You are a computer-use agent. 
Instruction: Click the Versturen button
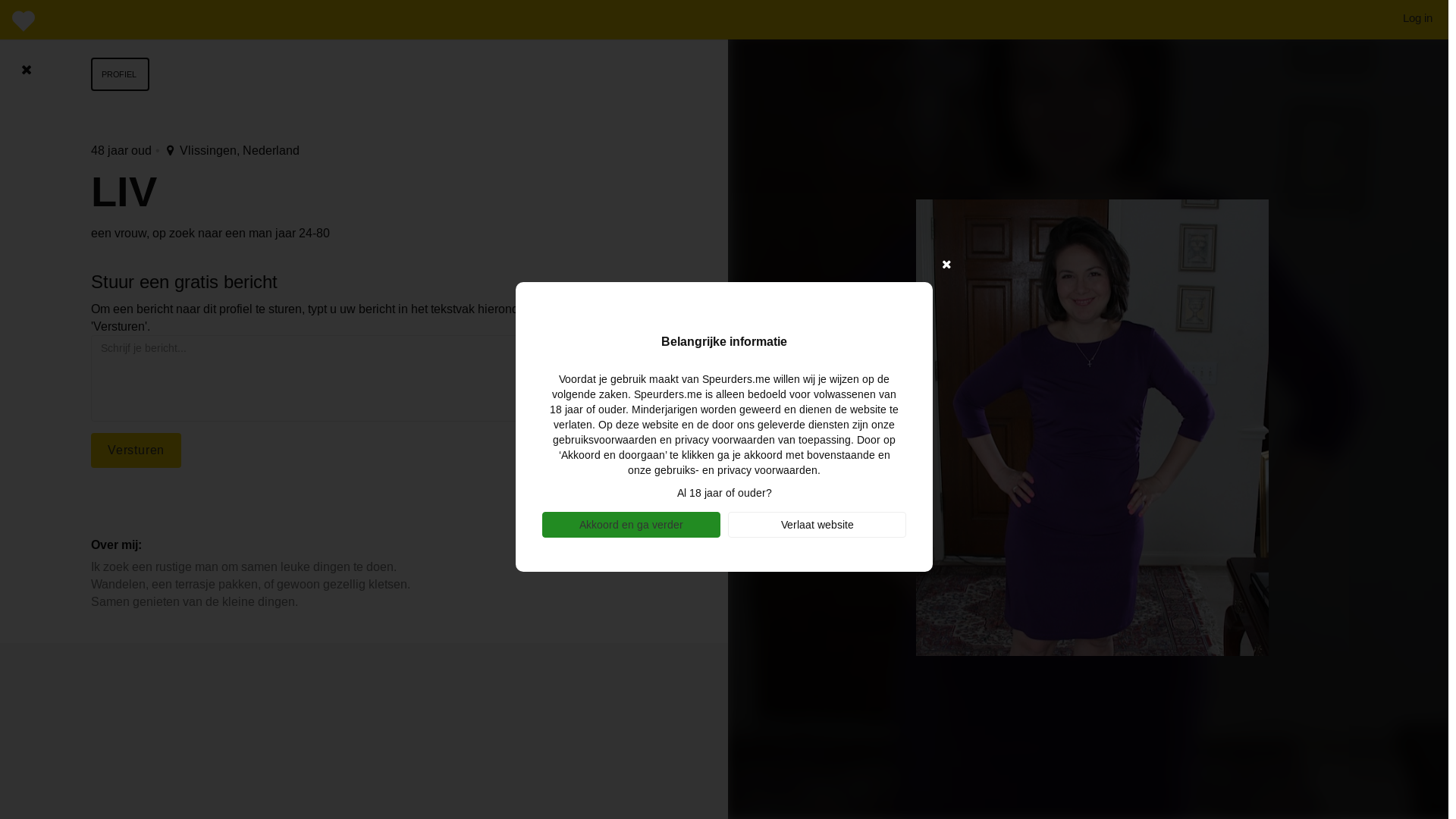click(x=136, y=450)
